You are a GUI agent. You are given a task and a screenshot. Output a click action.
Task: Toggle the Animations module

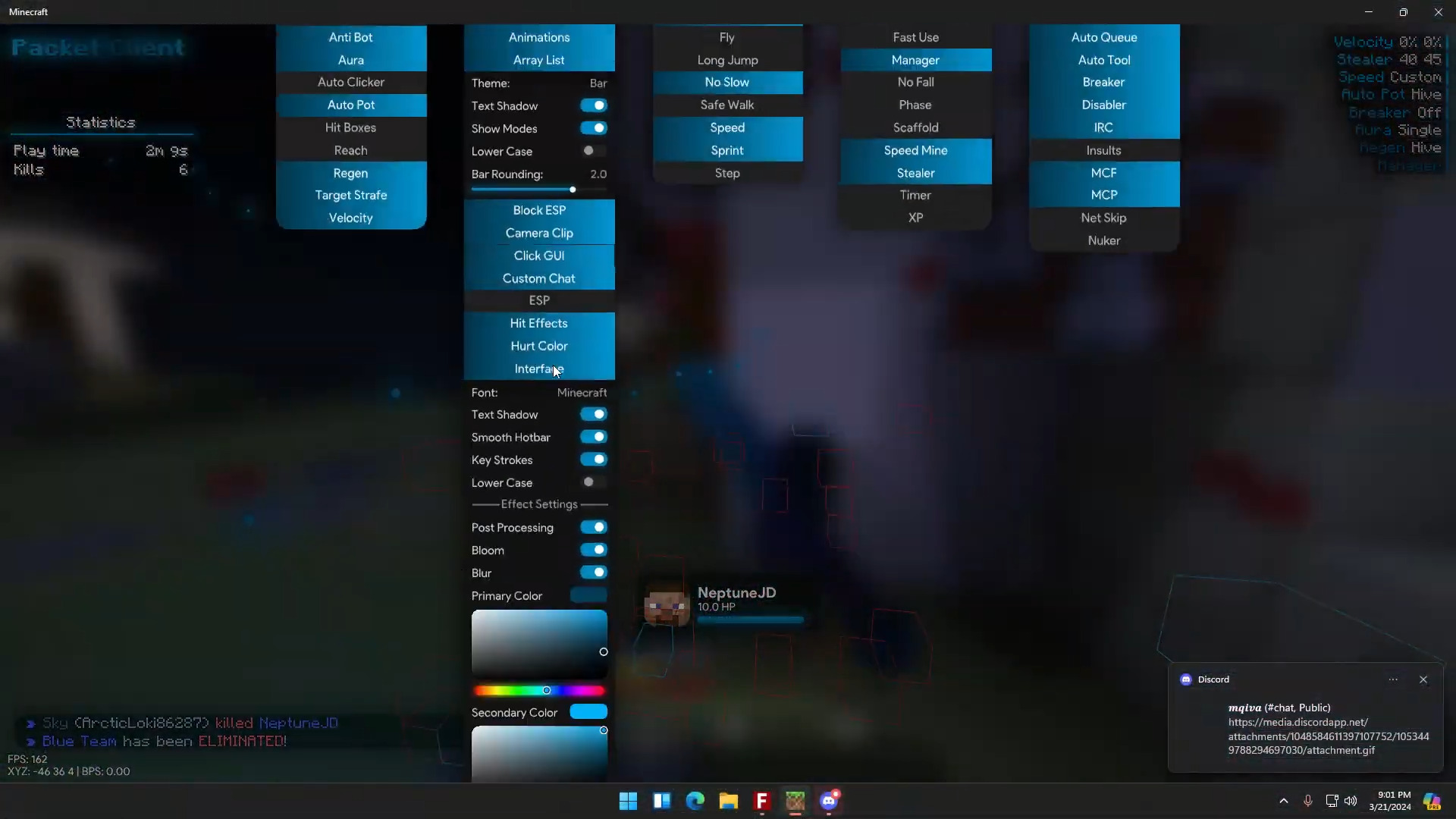(x=539, y=37)
